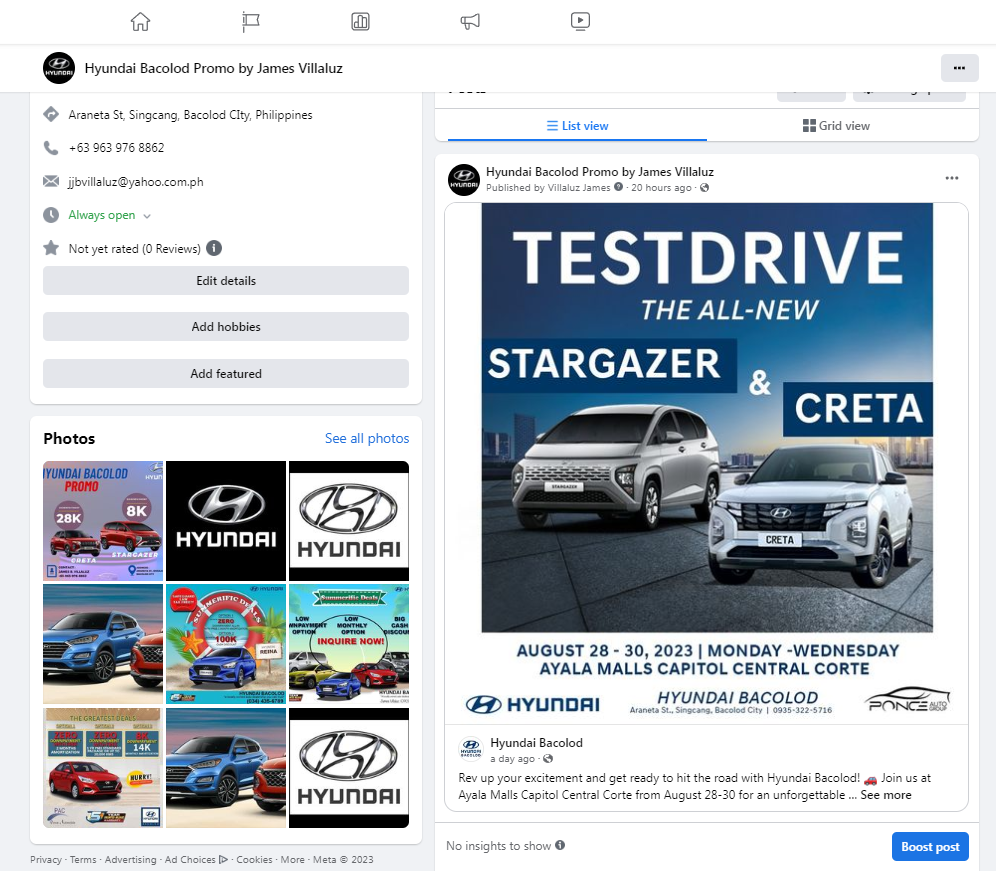996x871 pixels.
Task: Open The Greatest Deals red car thumbnail
Action: pos(103,767)
